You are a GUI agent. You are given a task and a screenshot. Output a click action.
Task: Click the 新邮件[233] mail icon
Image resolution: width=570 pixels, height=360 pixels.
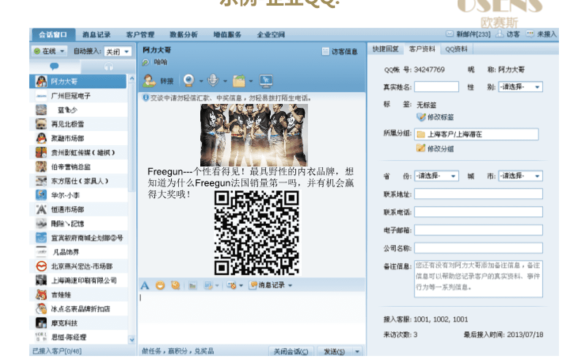click(x=450, y=34)
